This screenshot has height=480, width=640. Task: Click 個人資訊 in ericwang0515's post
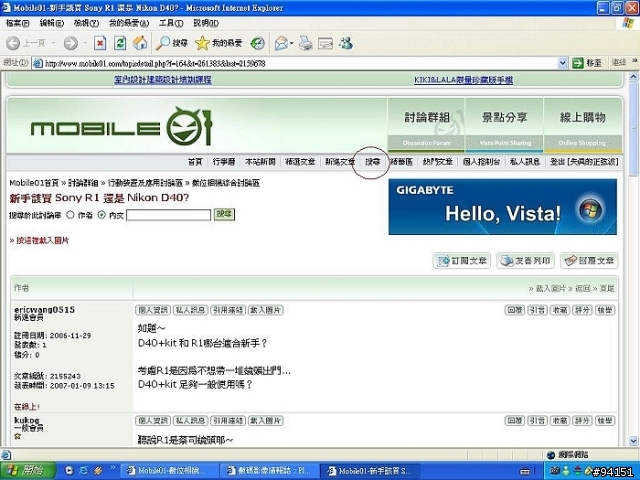point(153,310)
